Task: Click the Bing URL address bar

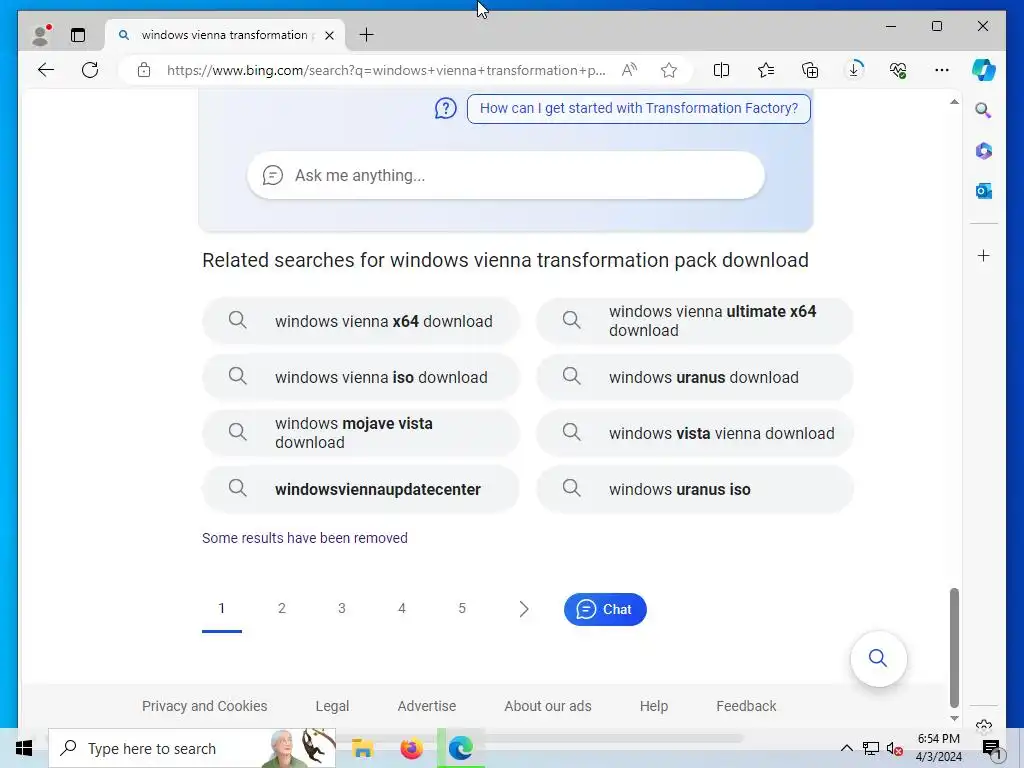Action: tap(385, 70)
